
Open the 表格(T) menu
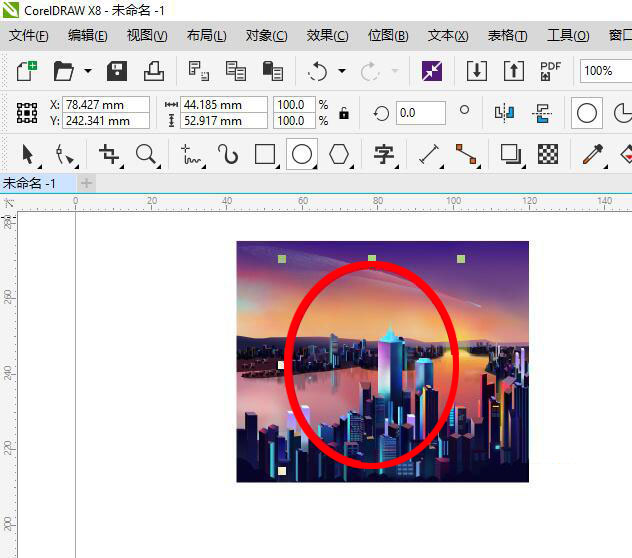(x=507, y=35)
